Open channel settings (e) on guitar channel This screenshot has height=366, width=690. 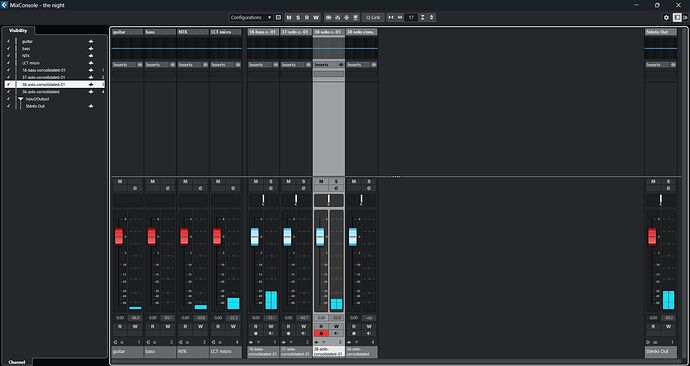tap(135, 188)
